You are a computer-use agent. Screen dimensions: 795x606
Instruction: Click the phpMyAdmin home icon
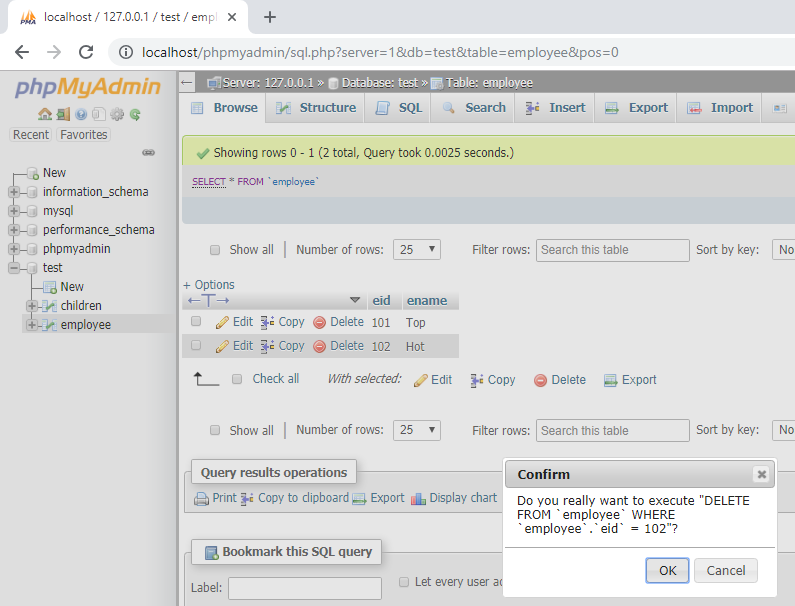click(x=45, y=115)
